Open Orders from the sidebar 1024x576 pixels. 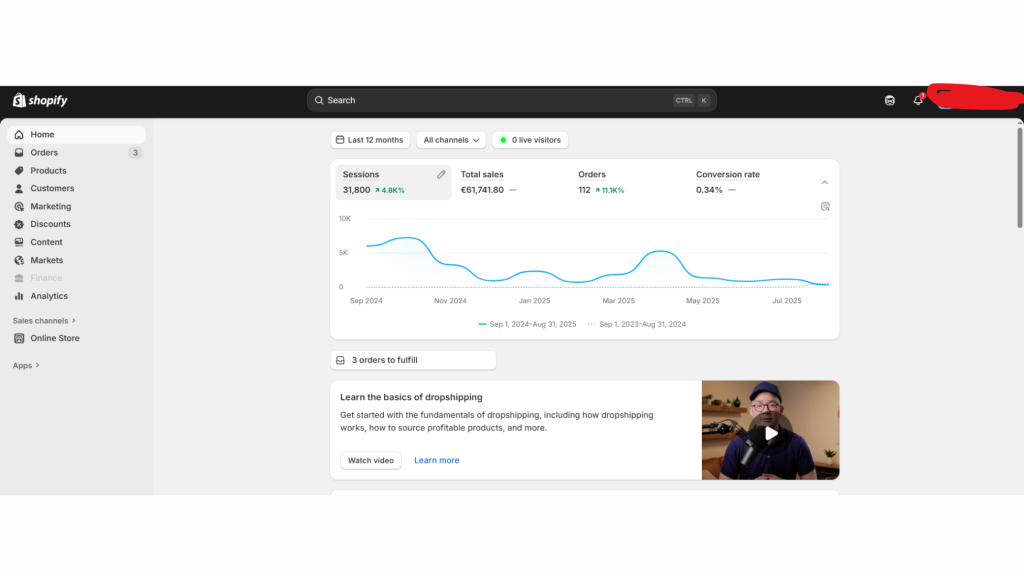(44, 153)
